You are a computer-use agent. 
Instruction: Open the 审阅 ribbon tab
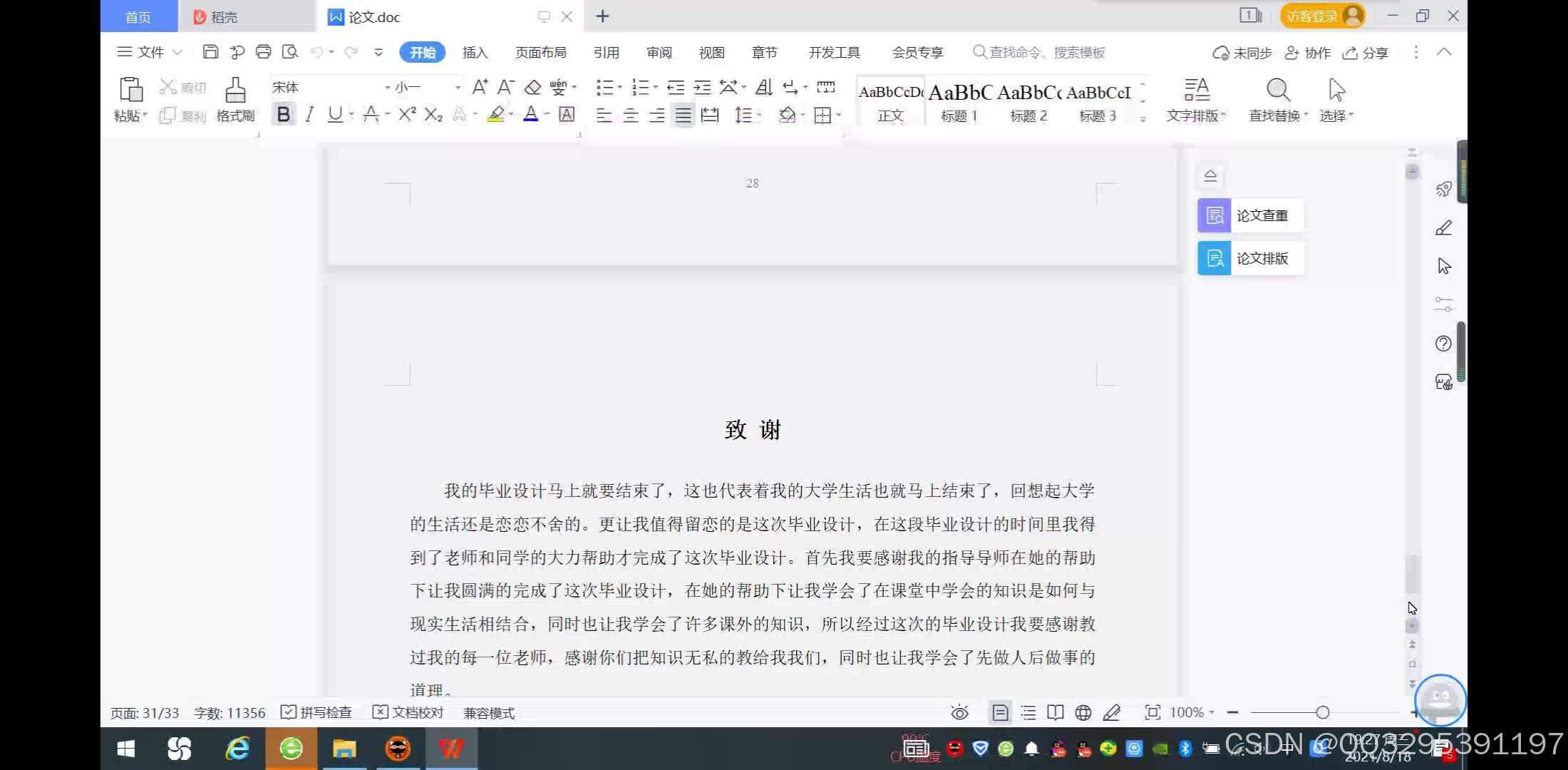click(x=659, y=52)
